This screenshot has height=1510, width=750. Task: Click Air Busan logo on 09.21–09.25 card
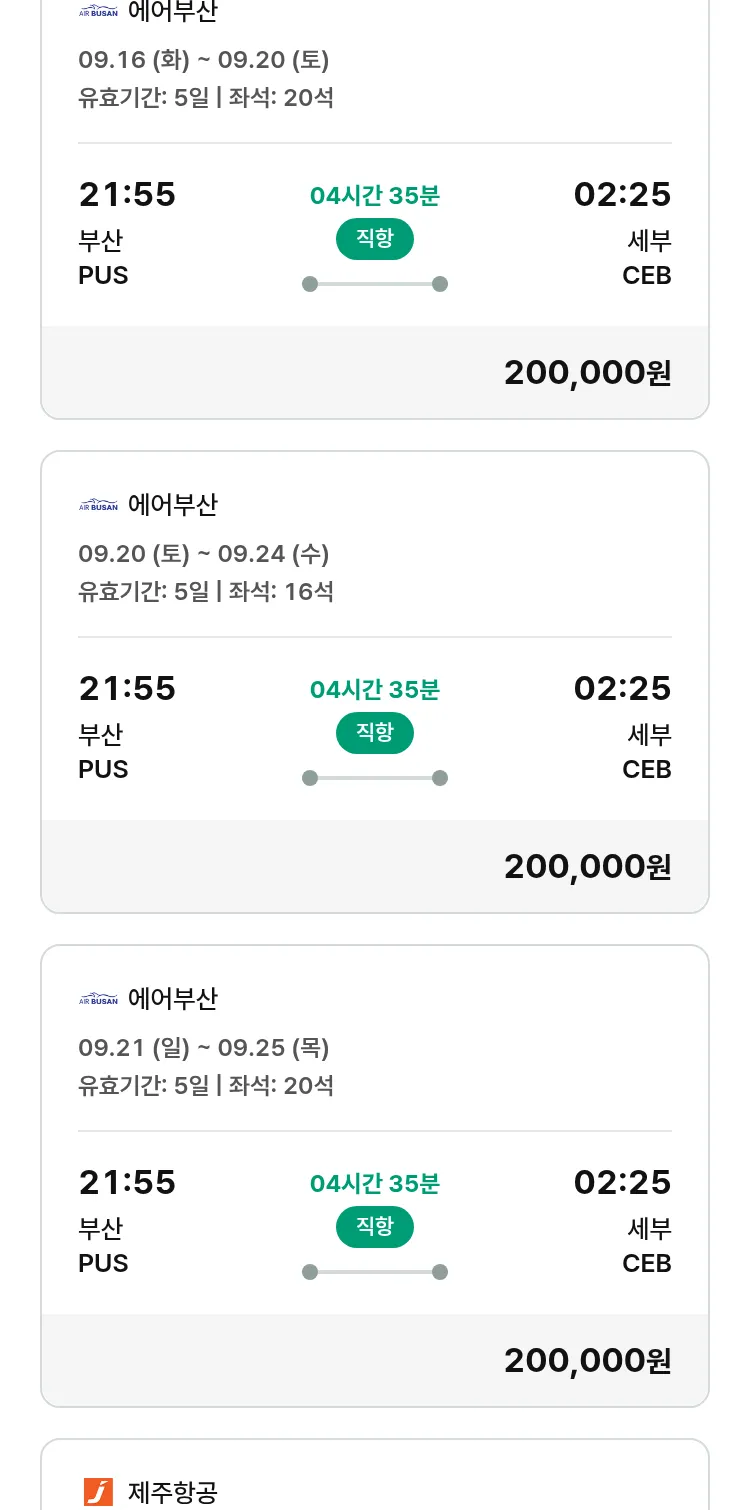(x=98, y=999)
